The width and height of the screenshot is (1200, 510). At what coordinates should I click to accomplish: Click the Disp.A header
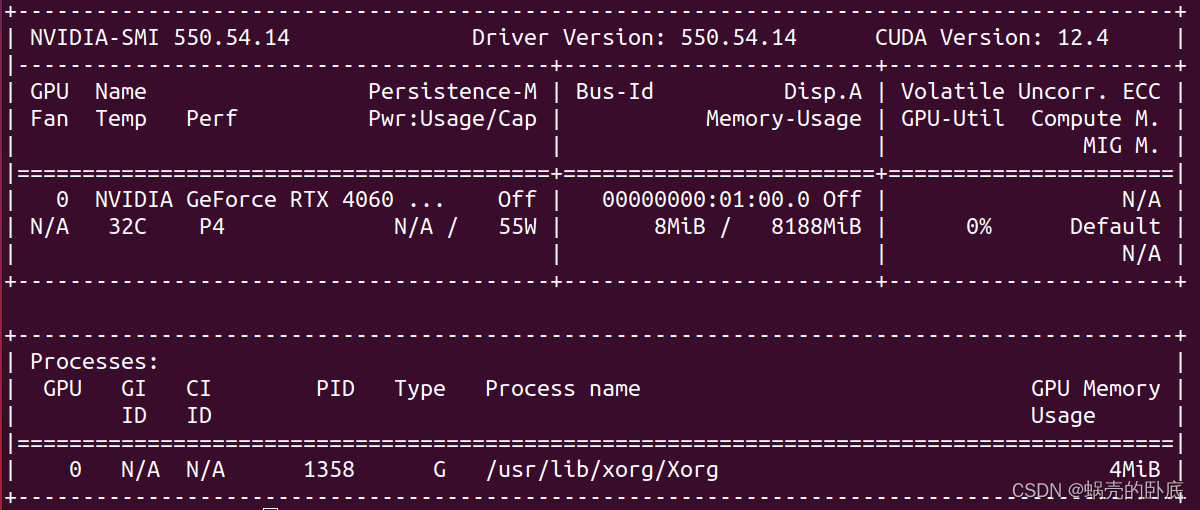[x=823, y=92]
